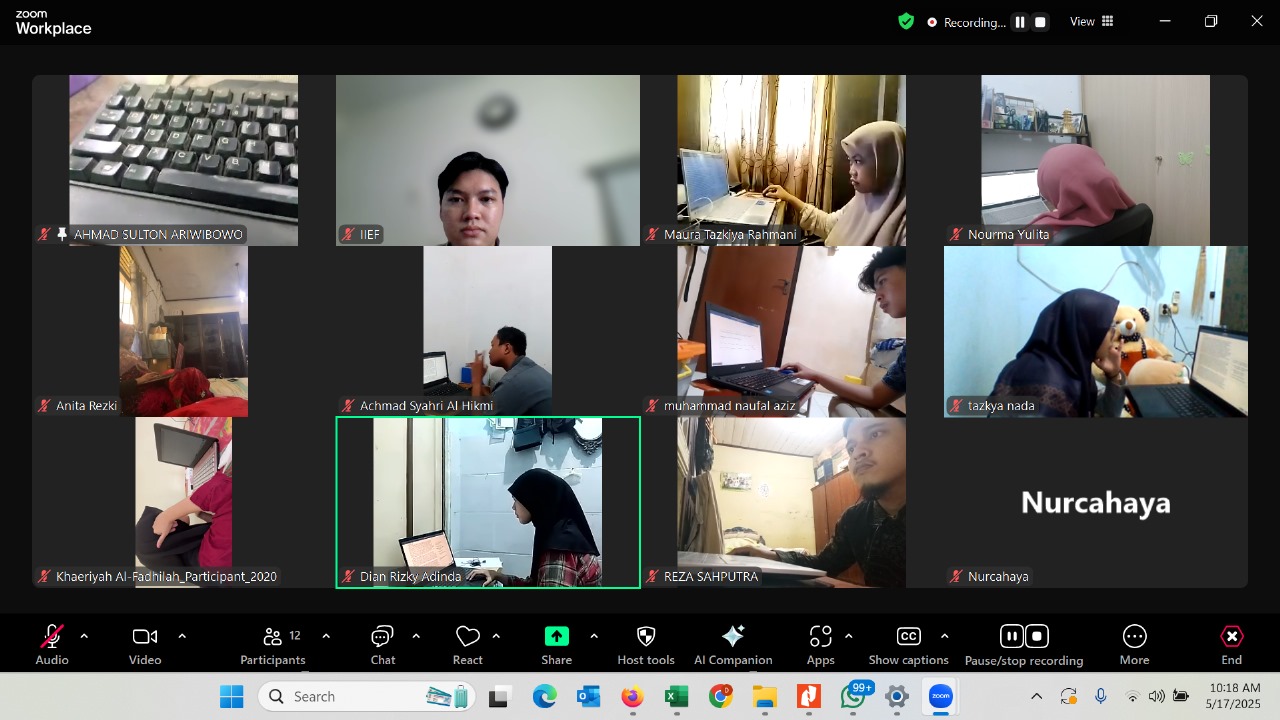Open Excel from the taskbar
Viewport: 1280px width, 720px height.
(677, 697)
